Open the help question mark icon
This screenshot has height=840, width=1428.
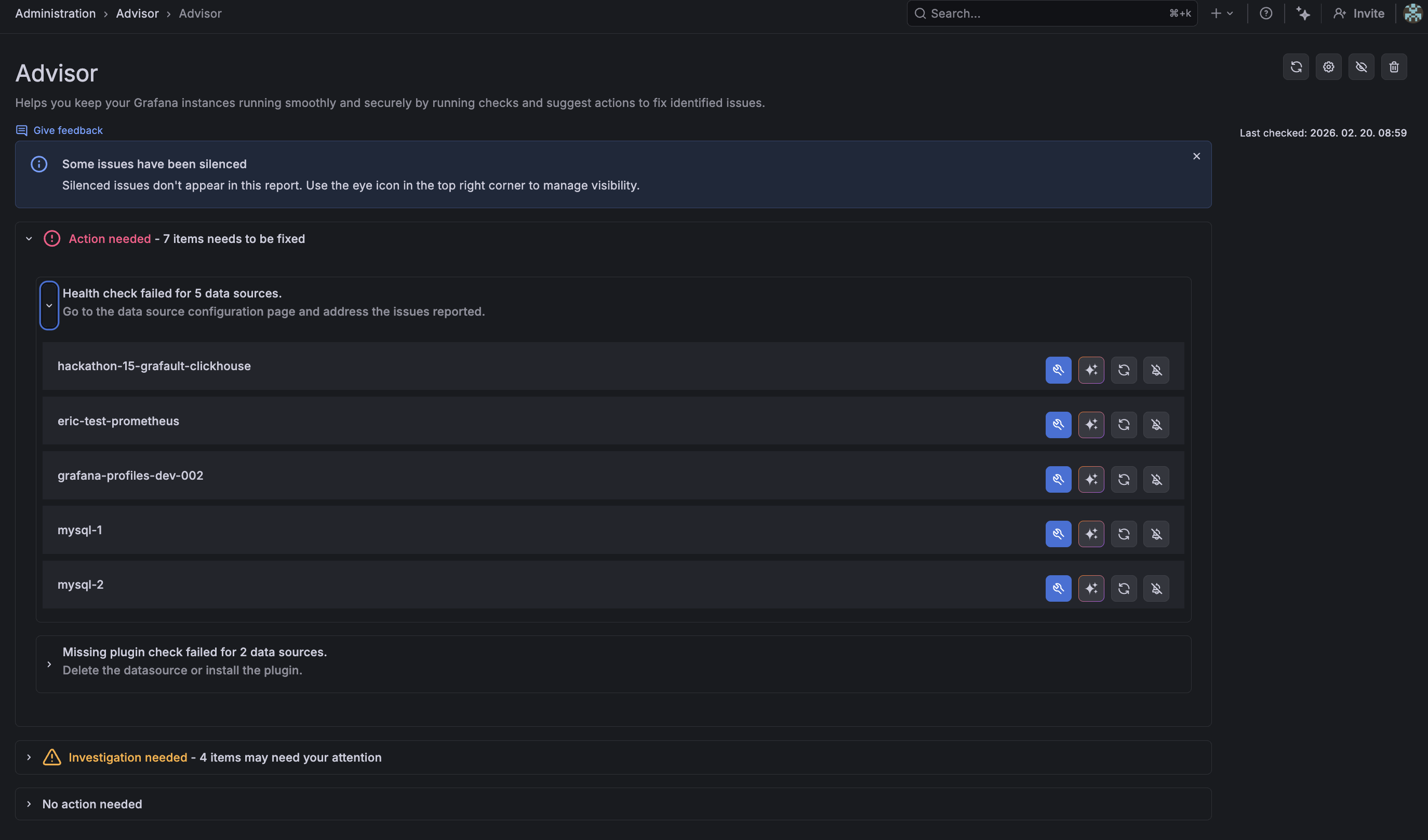[1265, 13]
